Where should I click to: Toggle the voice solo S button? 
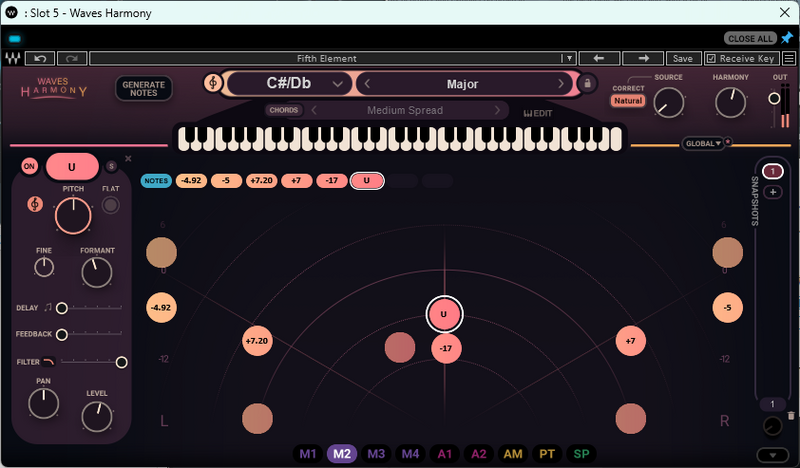tap(111, 166)
